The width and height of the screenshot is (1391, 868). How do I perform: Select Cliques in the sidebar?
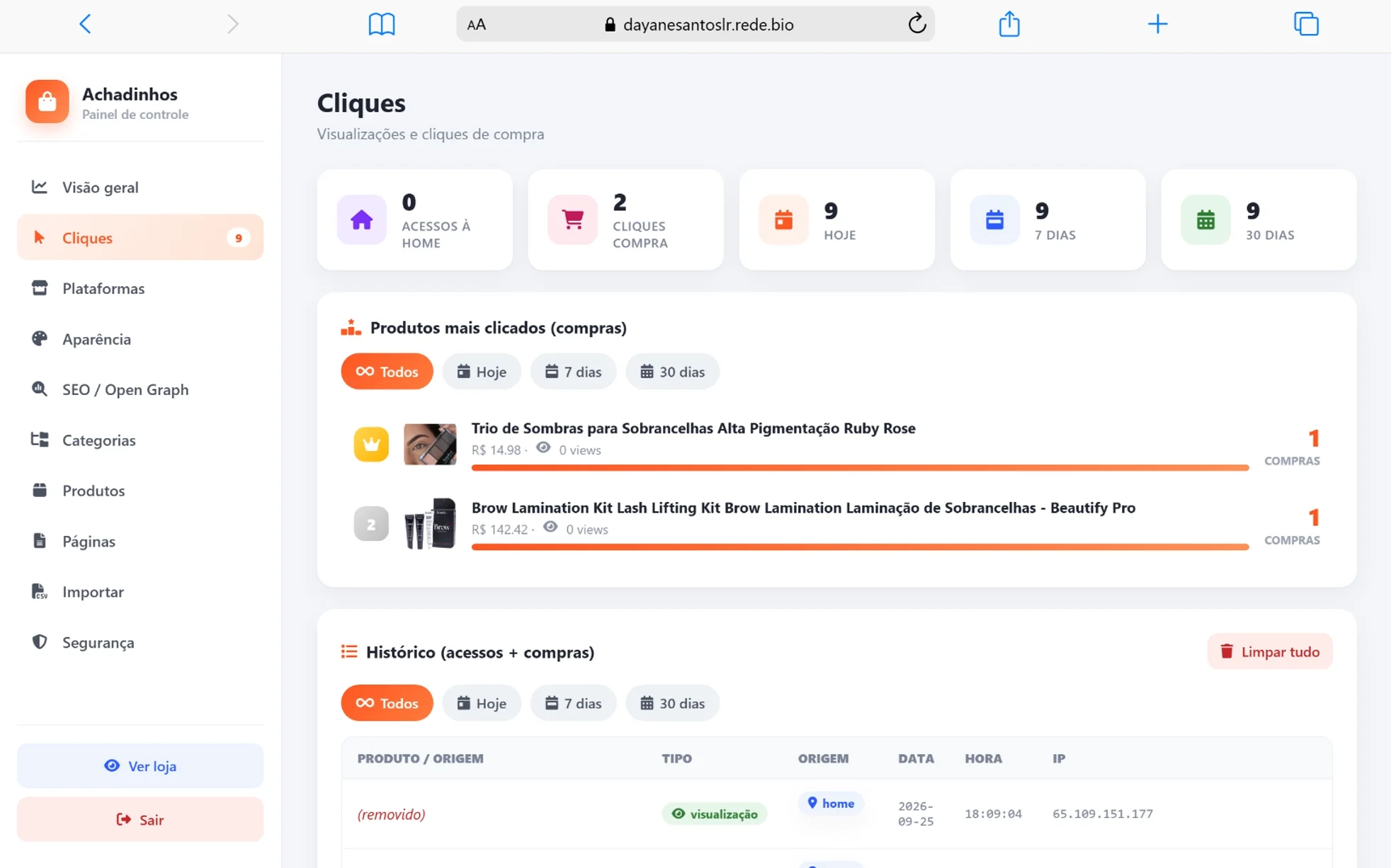pyautogui.click(x=140, y=237)
